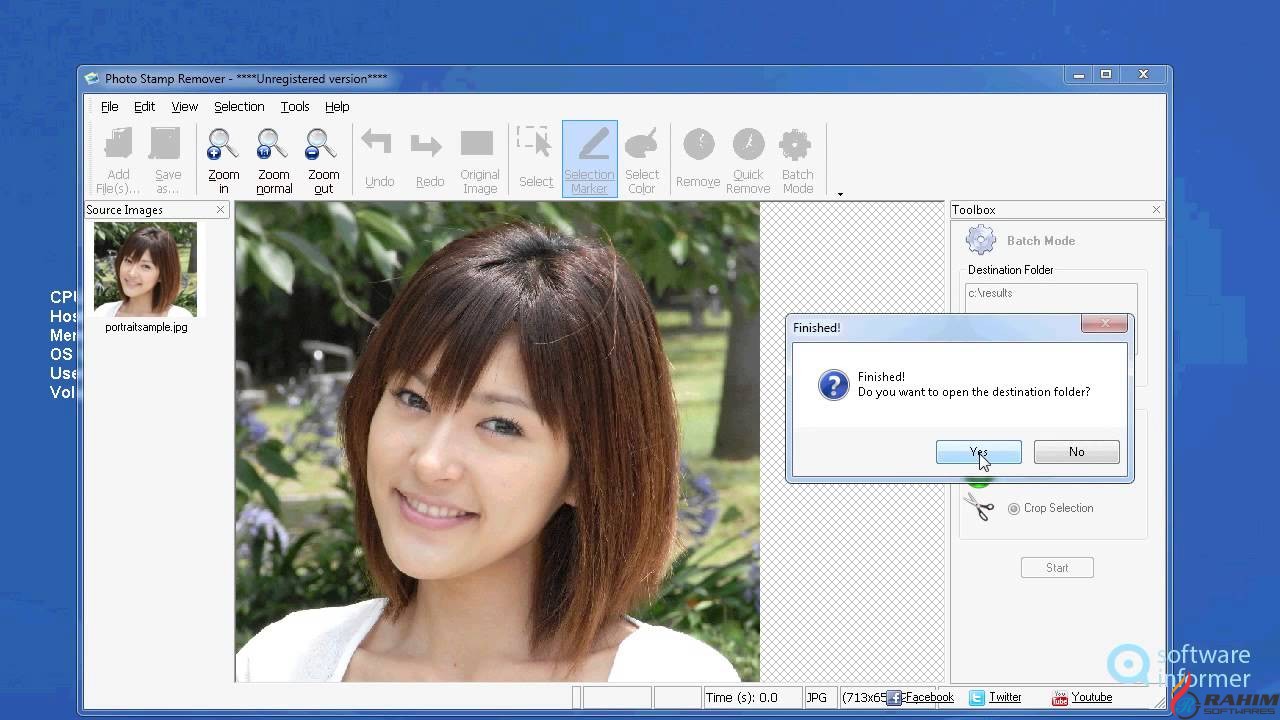Click the Time (s): 0.0 status entry
Screen dimensions: 1280x720
741,697
